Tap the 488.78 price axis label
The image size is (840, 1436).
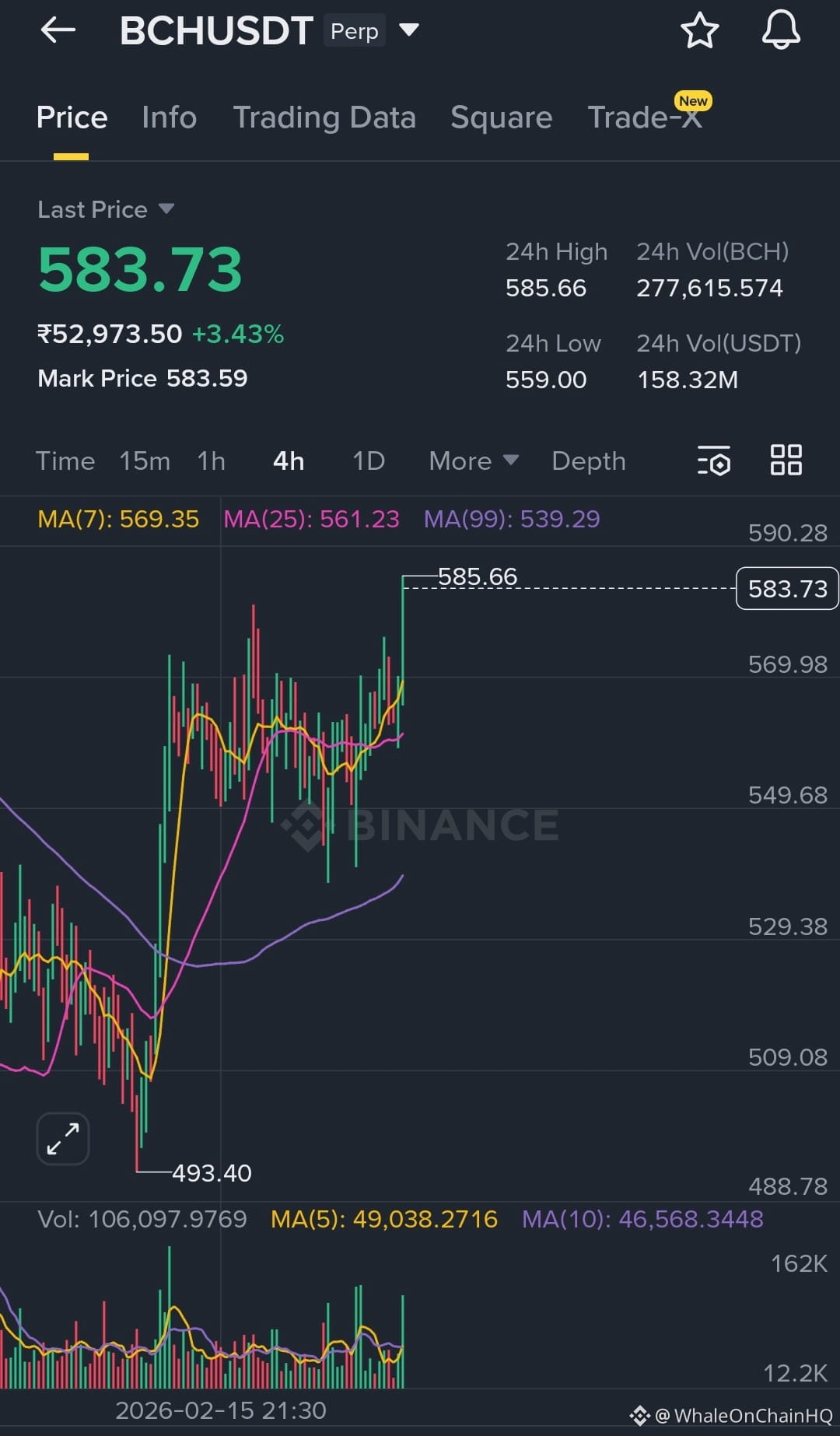787,1186
